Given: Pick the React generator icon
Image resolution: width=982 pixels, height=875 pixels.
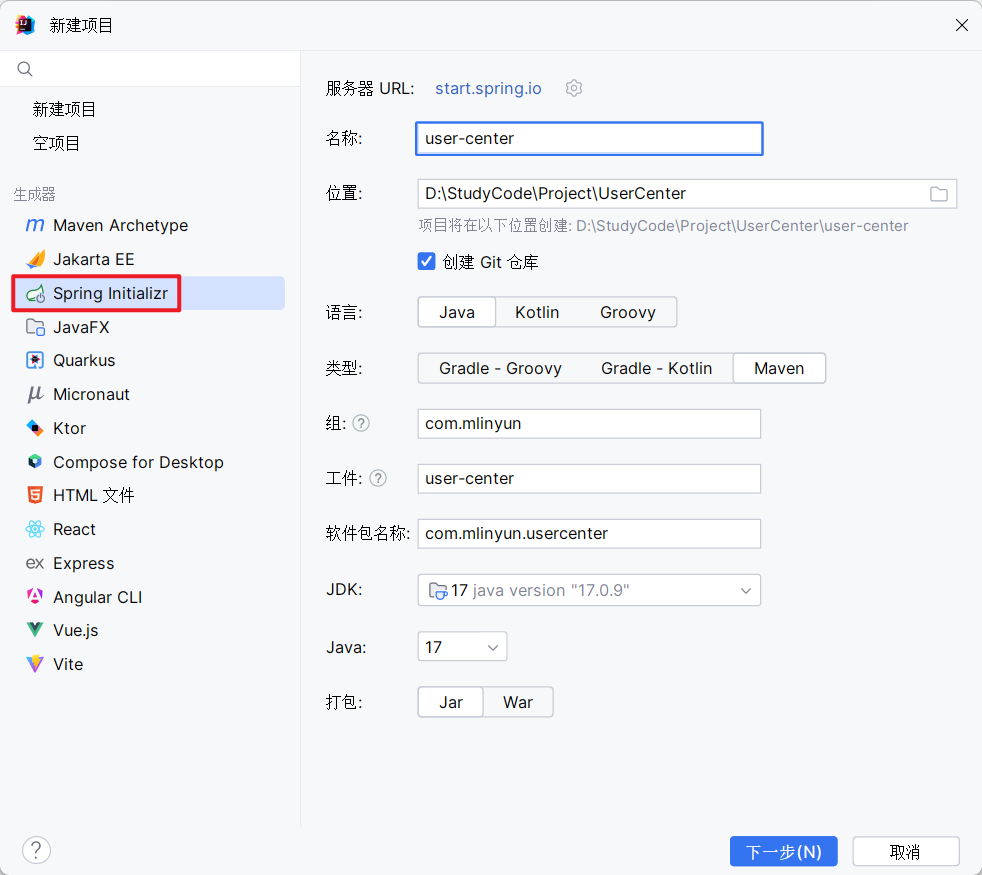Looking at the screenshot, I should click(x=35, y=529).
